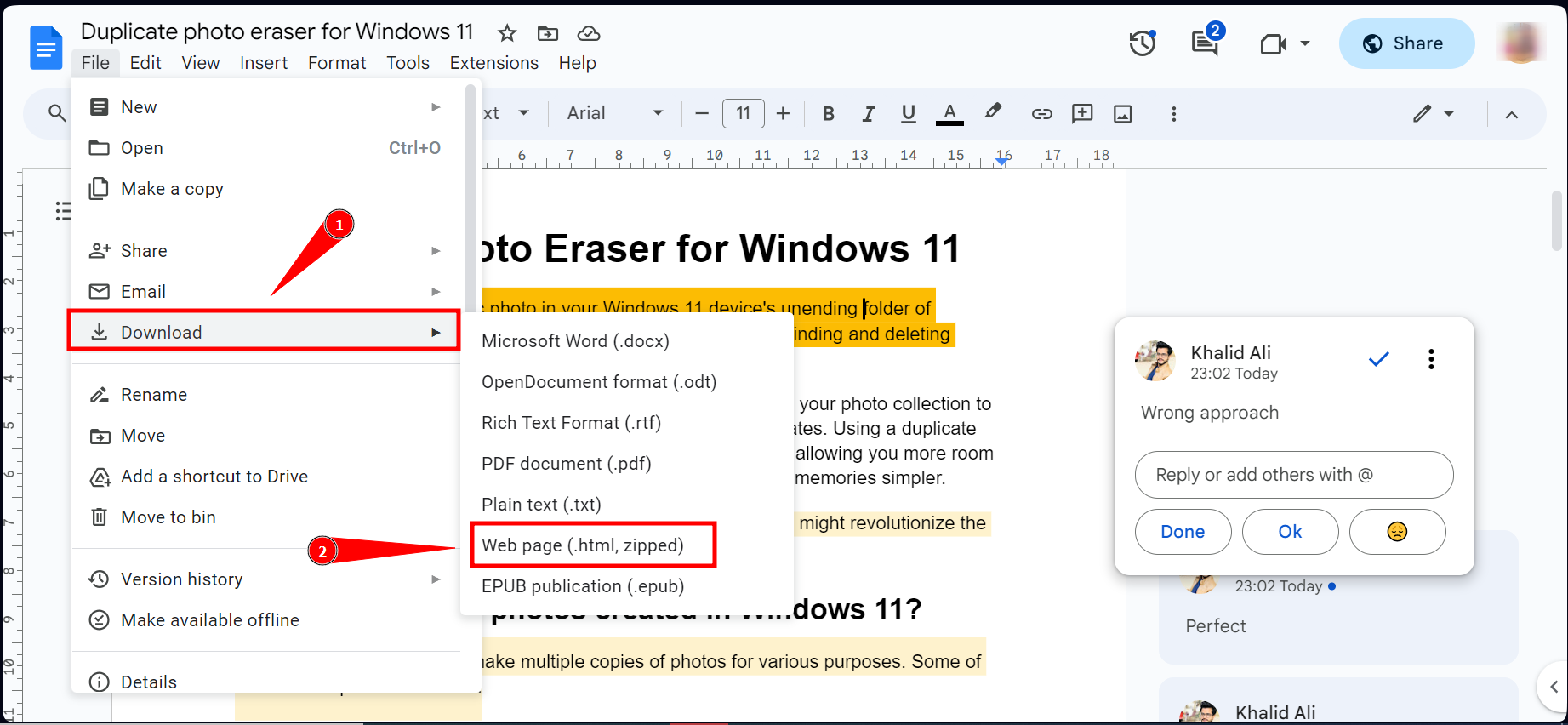Open the Insert menu
The image size is (1568, 725).
point(264,63)
